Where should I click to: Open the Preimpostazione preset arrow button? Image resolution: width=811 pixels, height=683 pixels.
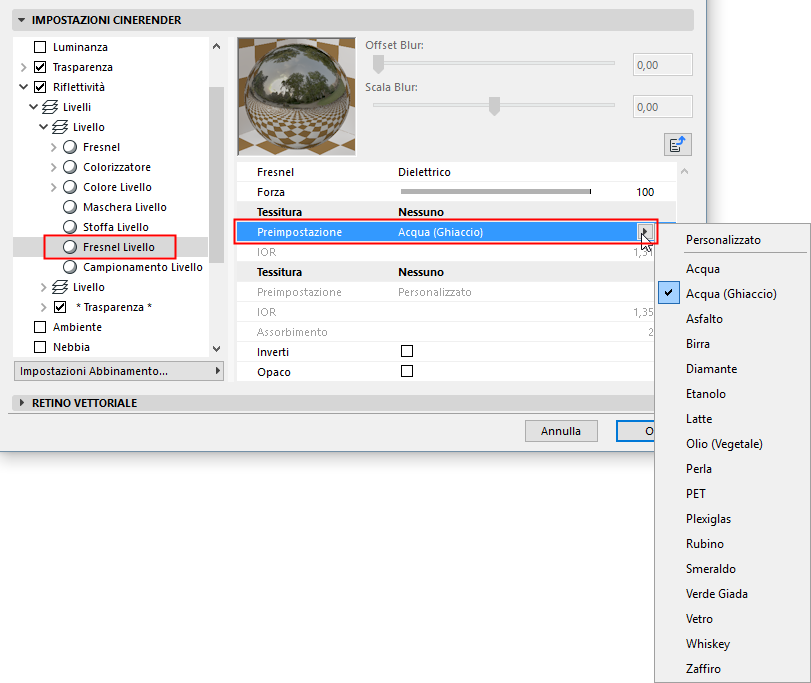[645, 232]
